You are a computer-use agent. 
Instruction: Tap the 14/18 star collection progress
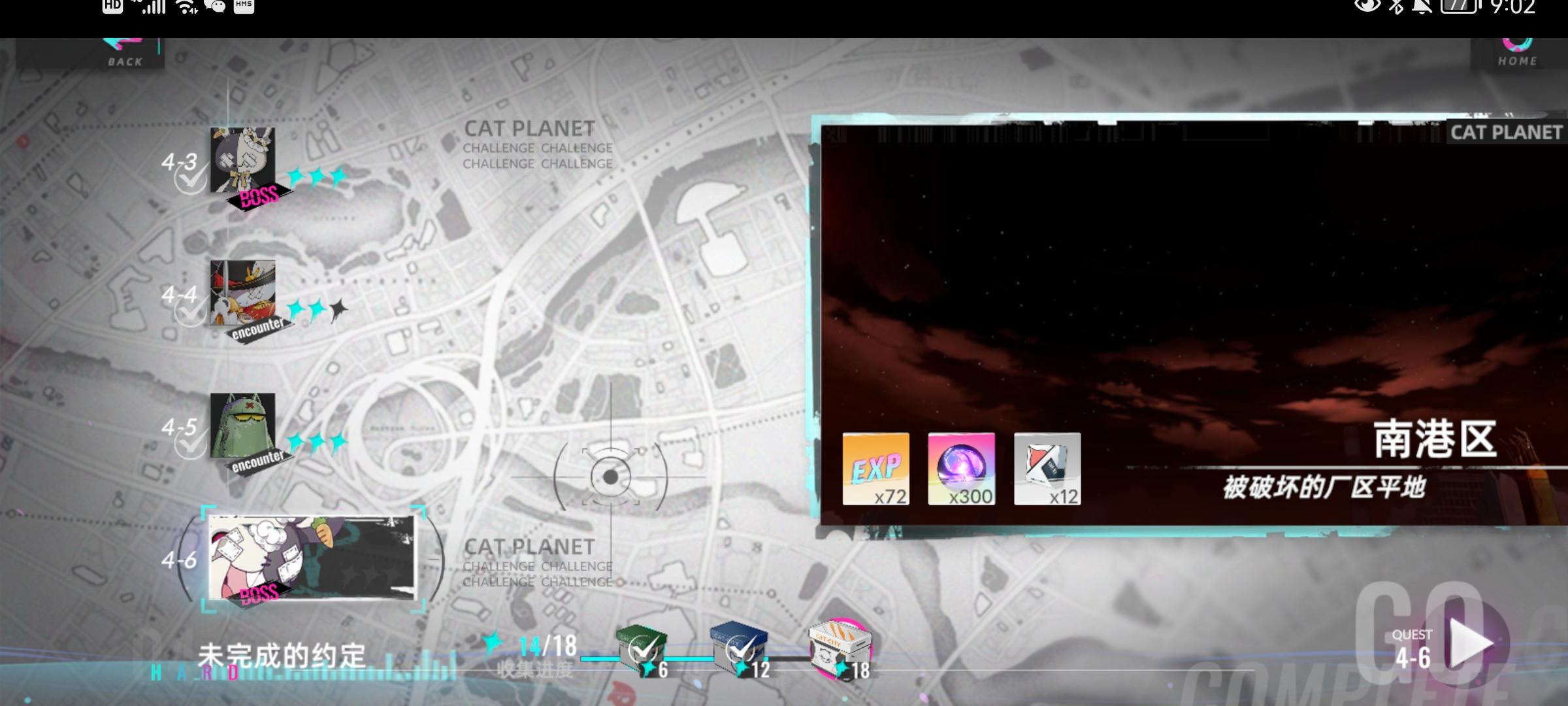point(547,647)
